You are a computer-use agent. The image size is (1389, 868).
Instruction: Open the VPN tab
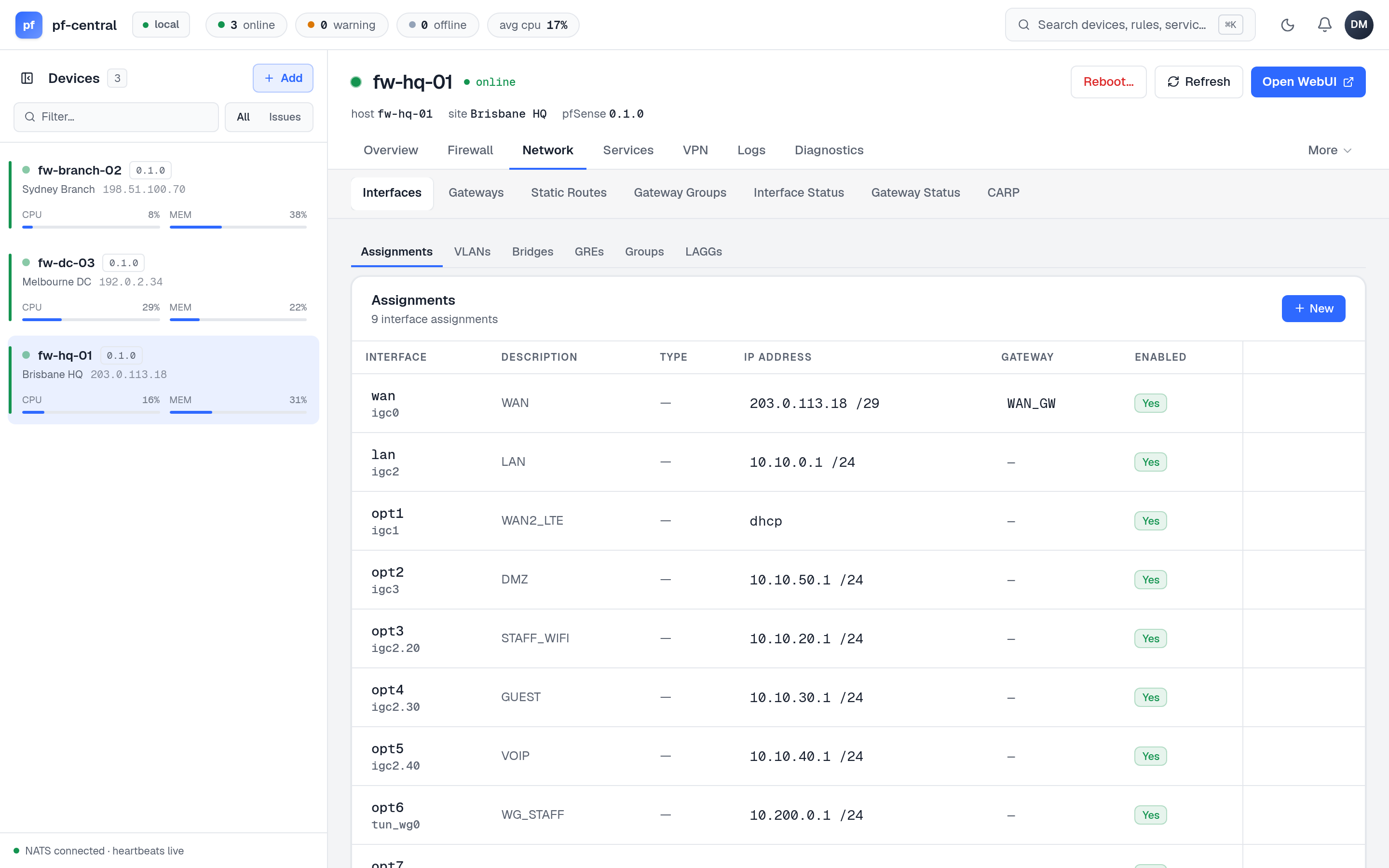(x=695, y=150)
